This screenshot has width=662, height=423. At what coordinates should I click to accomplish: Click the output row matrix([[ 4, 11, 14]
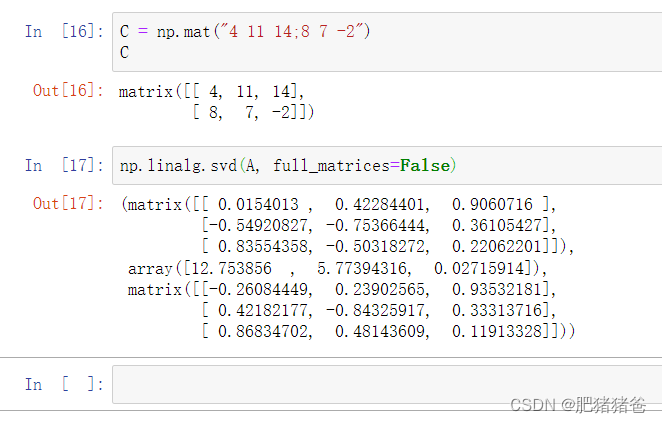212,92
